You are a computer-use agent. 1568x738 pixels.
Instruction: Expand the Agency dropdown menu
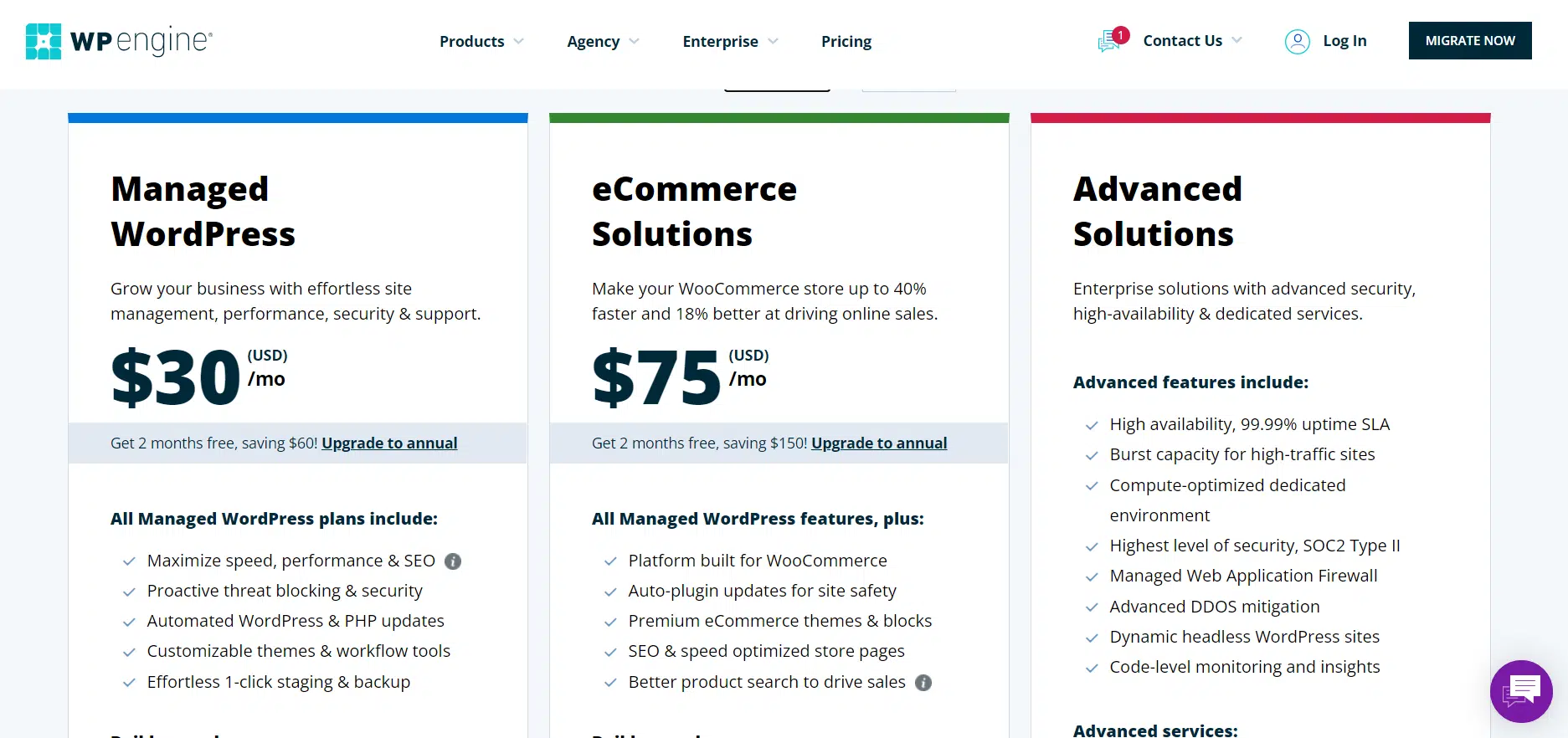pyautogui.click(x=602, y=41)
